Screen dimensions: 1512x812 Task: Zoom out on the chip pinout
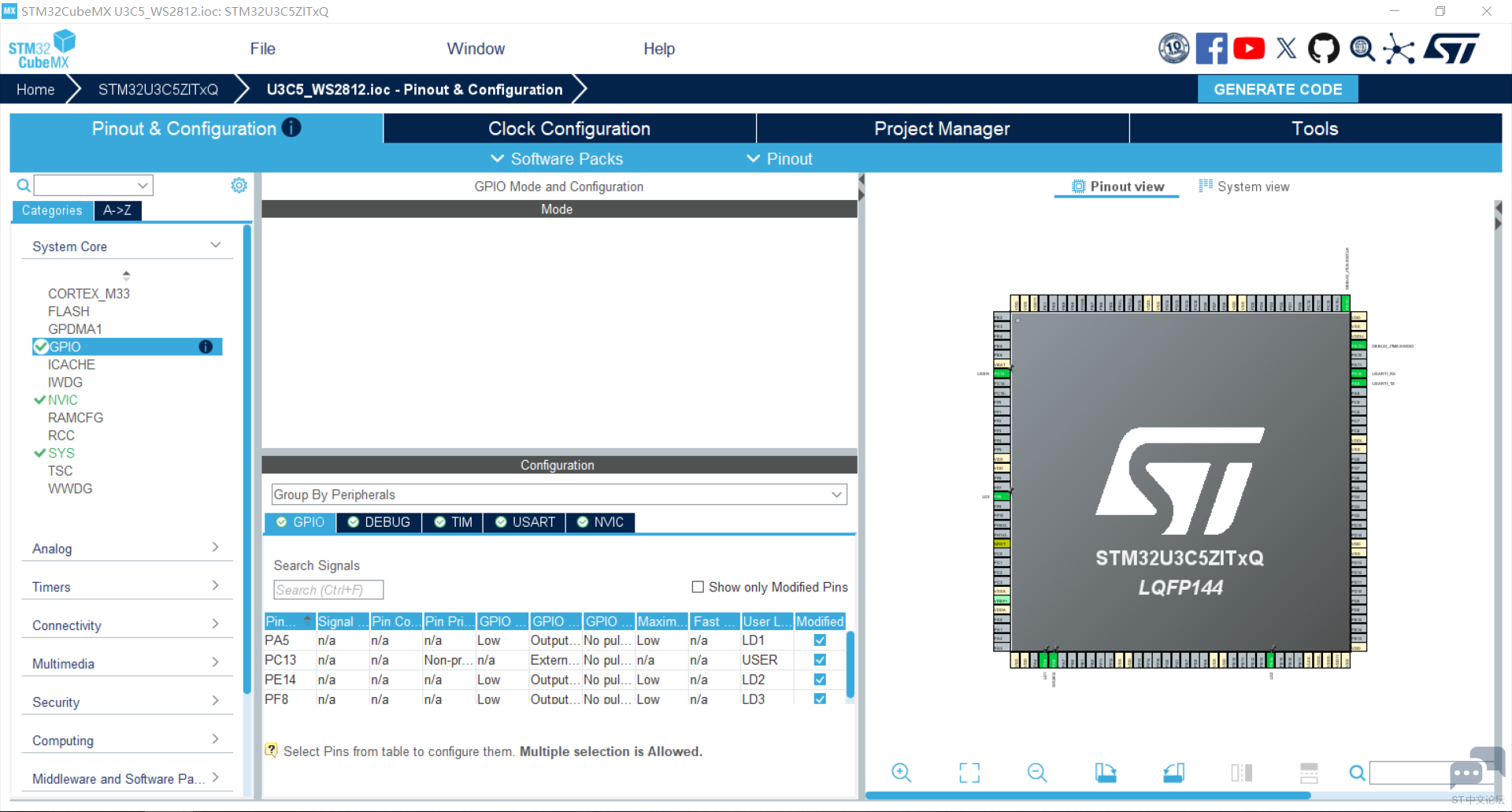click(x=1037, y=773)
